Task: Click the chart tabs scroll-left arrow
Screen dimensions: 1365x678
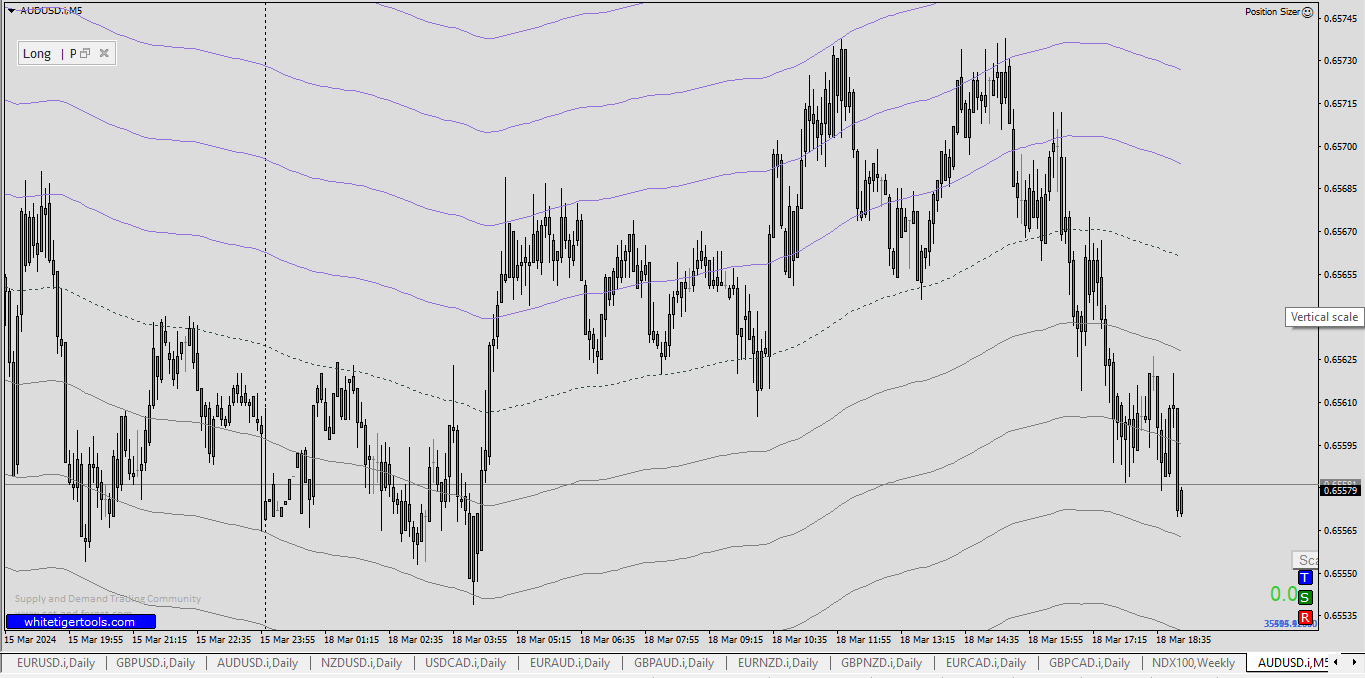Action: [1336, 662]
